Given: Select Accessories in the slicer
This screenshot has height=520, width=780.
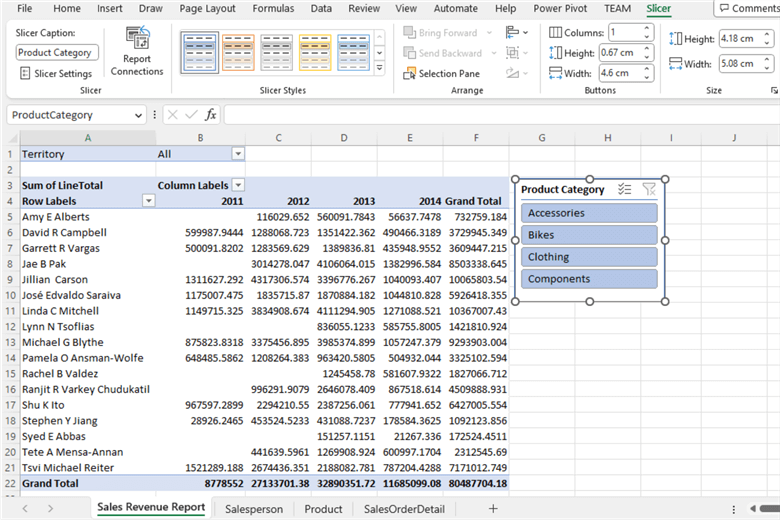Looking at the screenshot, I should click(x=589, y=213).
